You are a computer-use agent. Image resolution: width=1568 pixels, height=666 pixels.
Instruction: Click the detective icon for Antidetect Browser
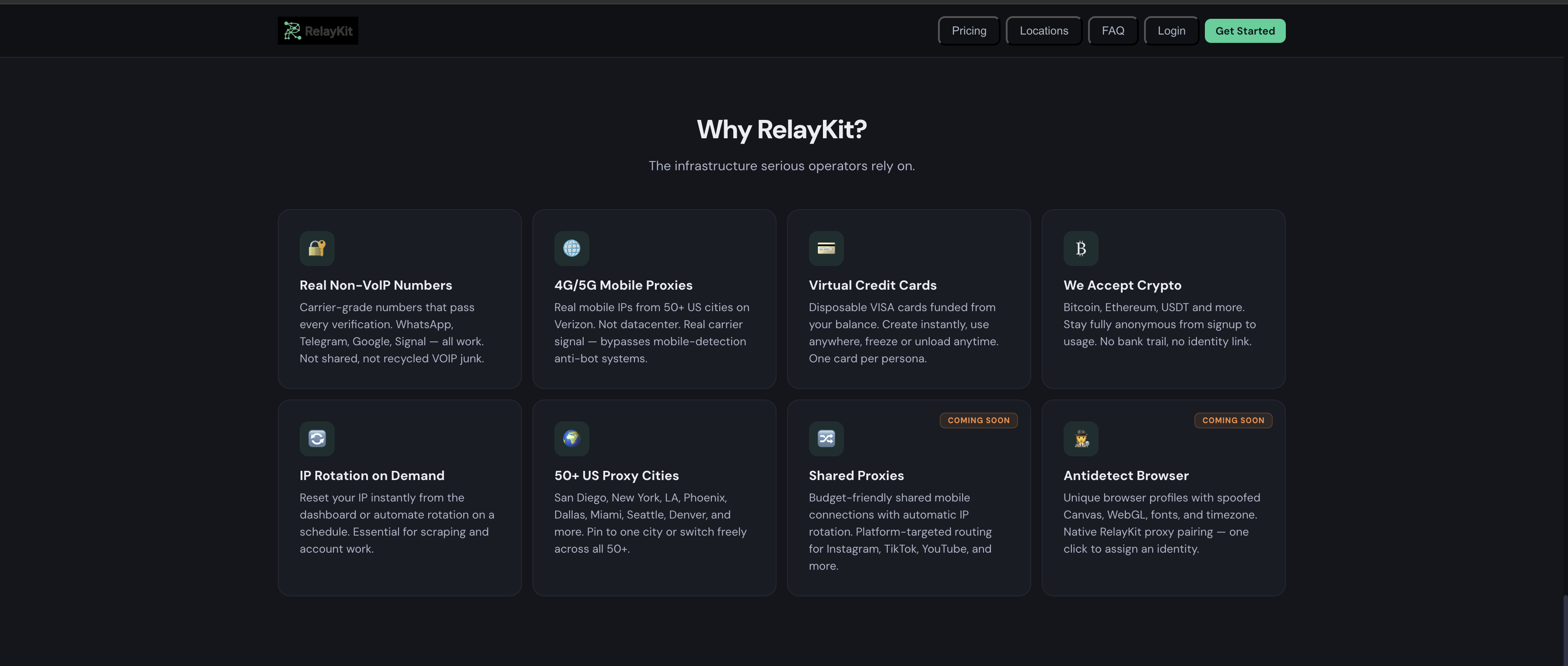[x=1081, y=438]
